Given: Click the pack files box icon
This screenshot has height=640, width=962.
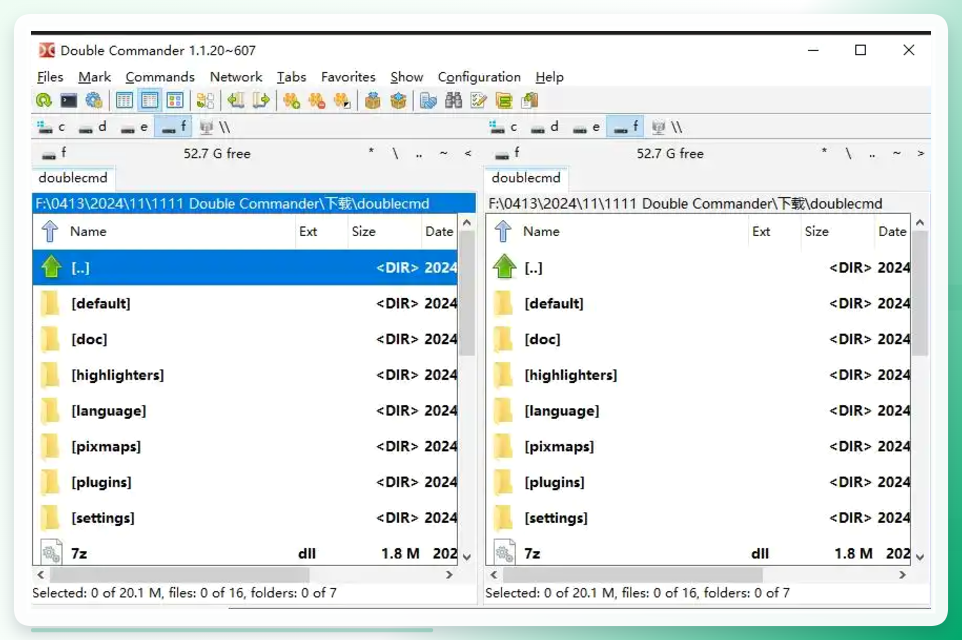Looking at the screenshot, I should click(x=372, y=100).
